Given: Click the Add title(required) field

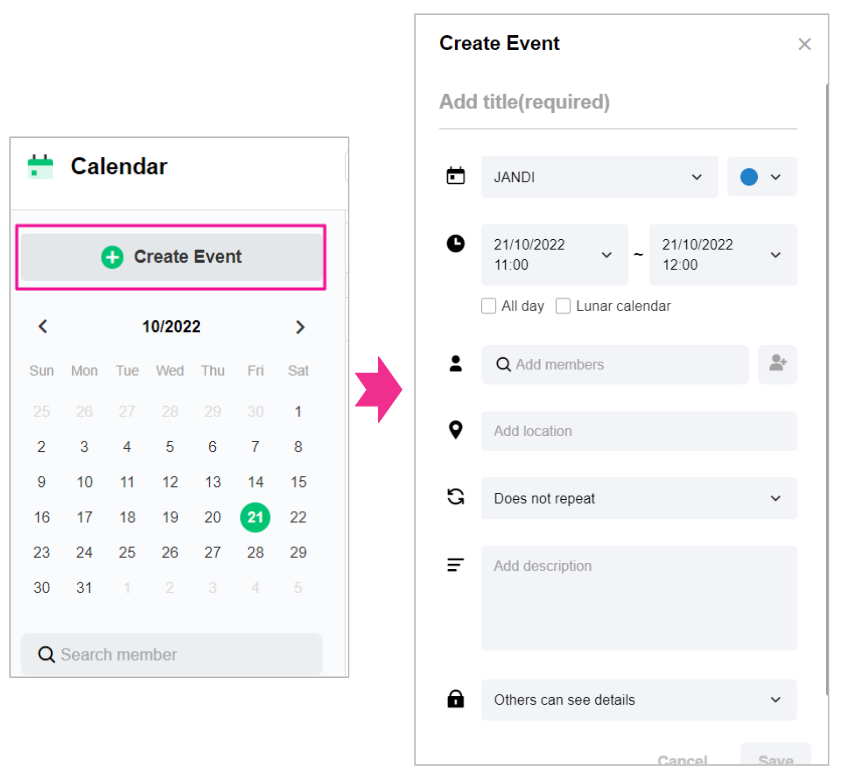Looking at the screenshot, I should (617, 102).
